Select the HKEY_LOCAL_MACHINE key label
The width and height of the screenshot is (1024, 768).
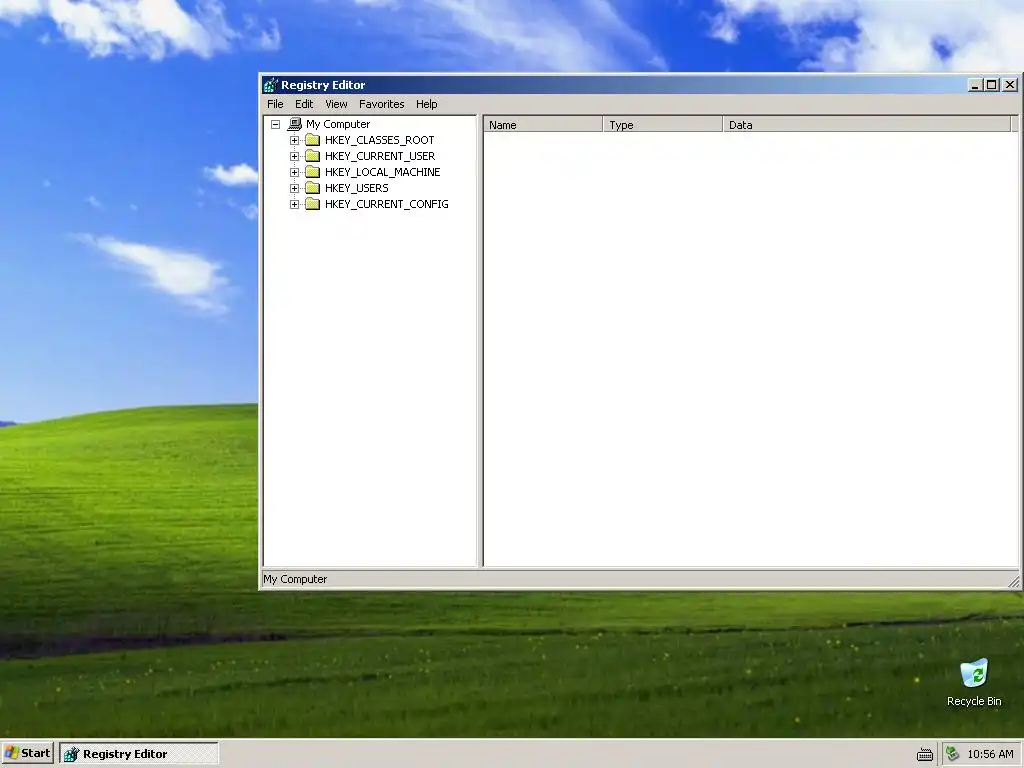[383, 172]
